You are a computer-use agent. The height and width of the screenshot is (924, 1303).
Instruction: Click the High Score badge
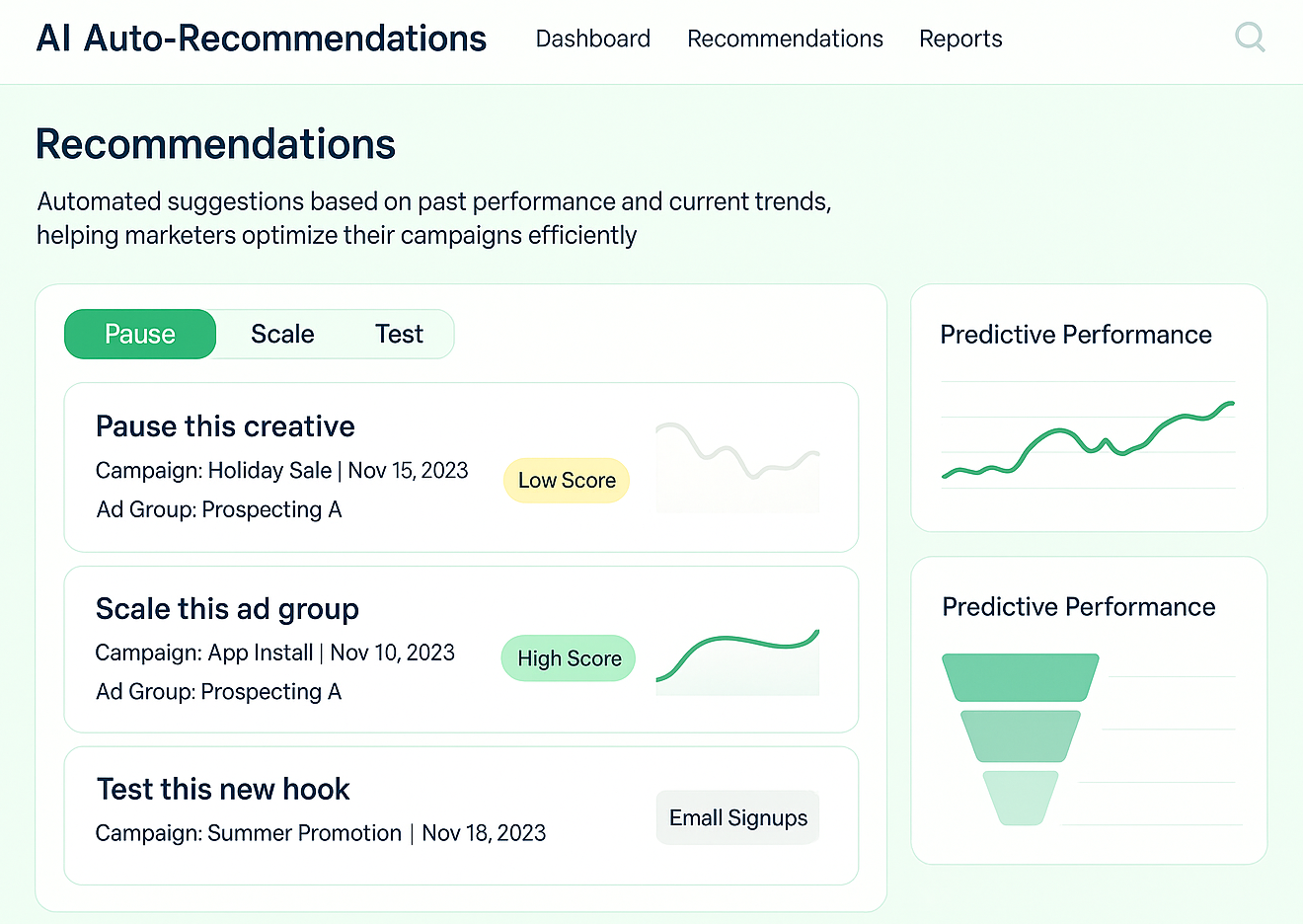(x=568, y=657)
